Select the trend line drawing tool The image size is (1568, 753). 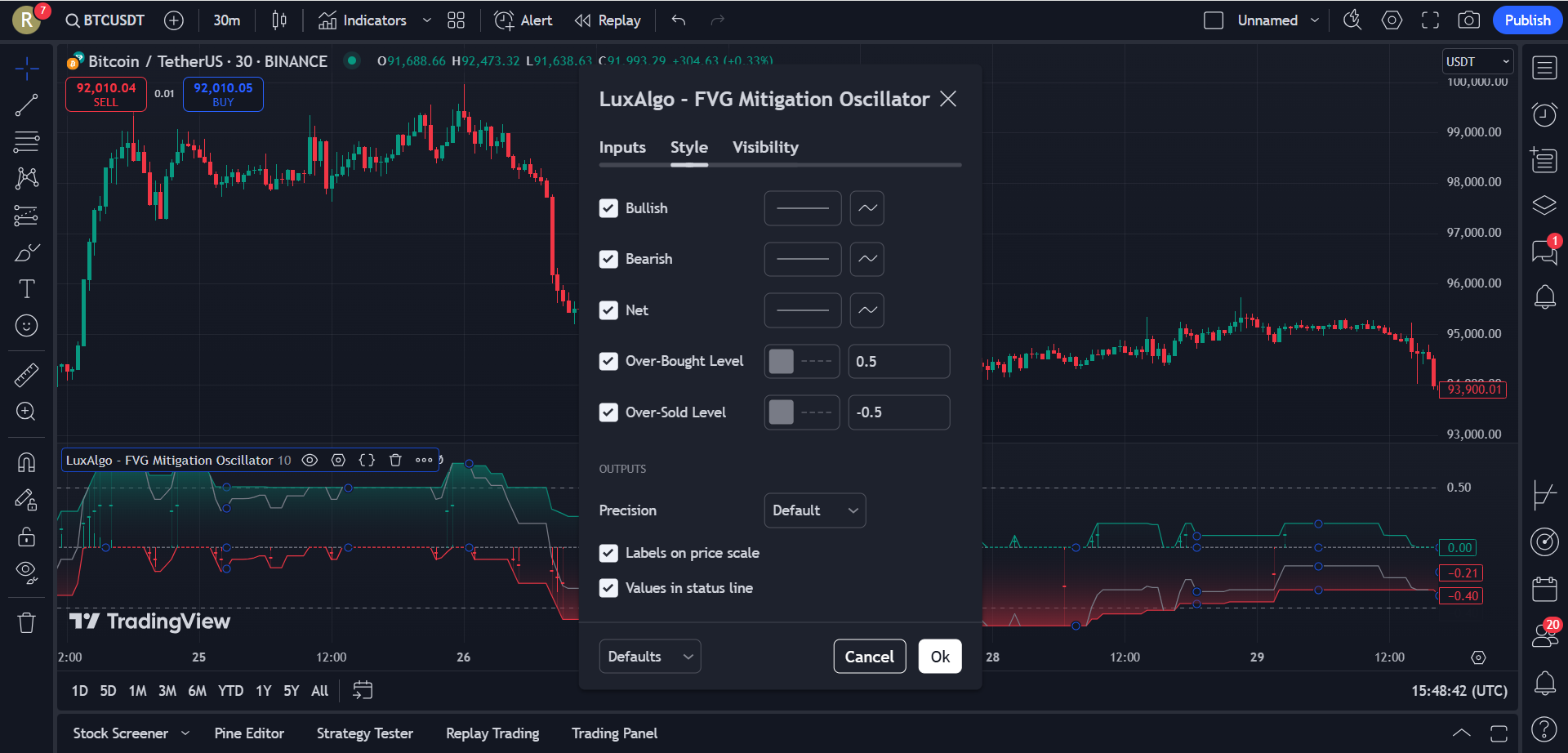pyautogui.click(x=26, y=105)
